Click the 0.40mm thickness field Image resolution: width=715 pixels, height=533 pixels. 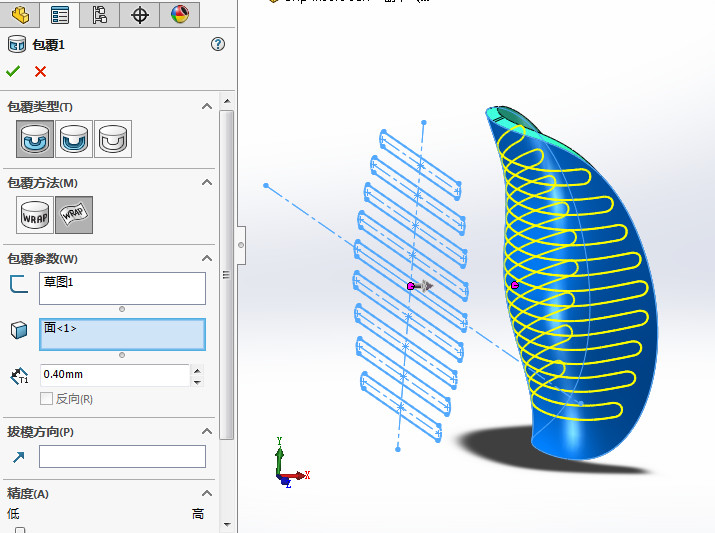(x=114, y=375)
